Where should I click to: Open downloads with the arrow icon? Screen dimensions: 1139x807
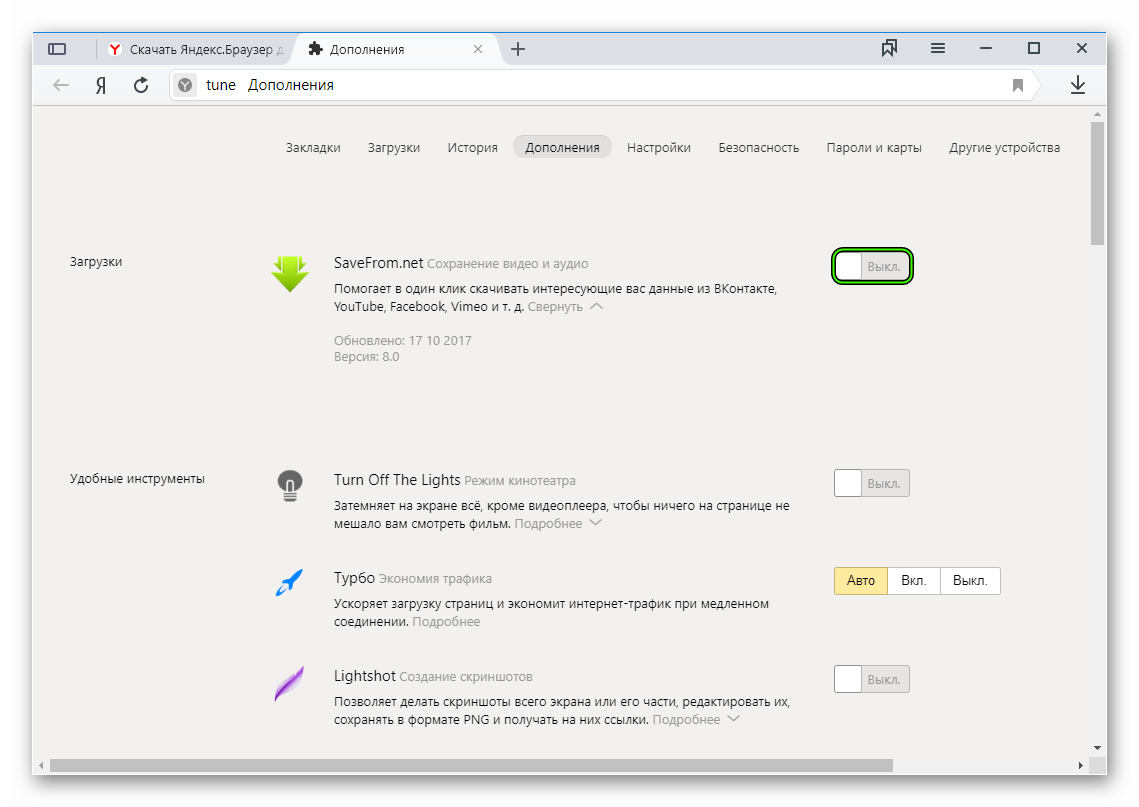click(x=1077, y=85)
